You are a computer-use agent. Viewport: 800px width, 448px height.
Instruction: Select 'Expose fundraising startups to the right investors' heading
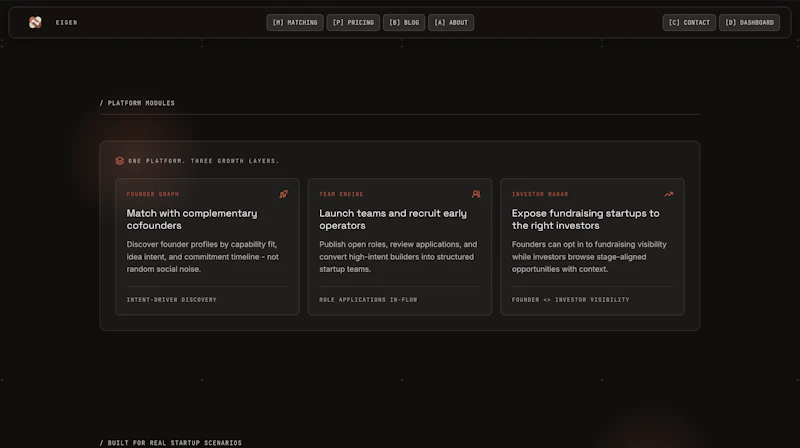click(x=586, y=219)
